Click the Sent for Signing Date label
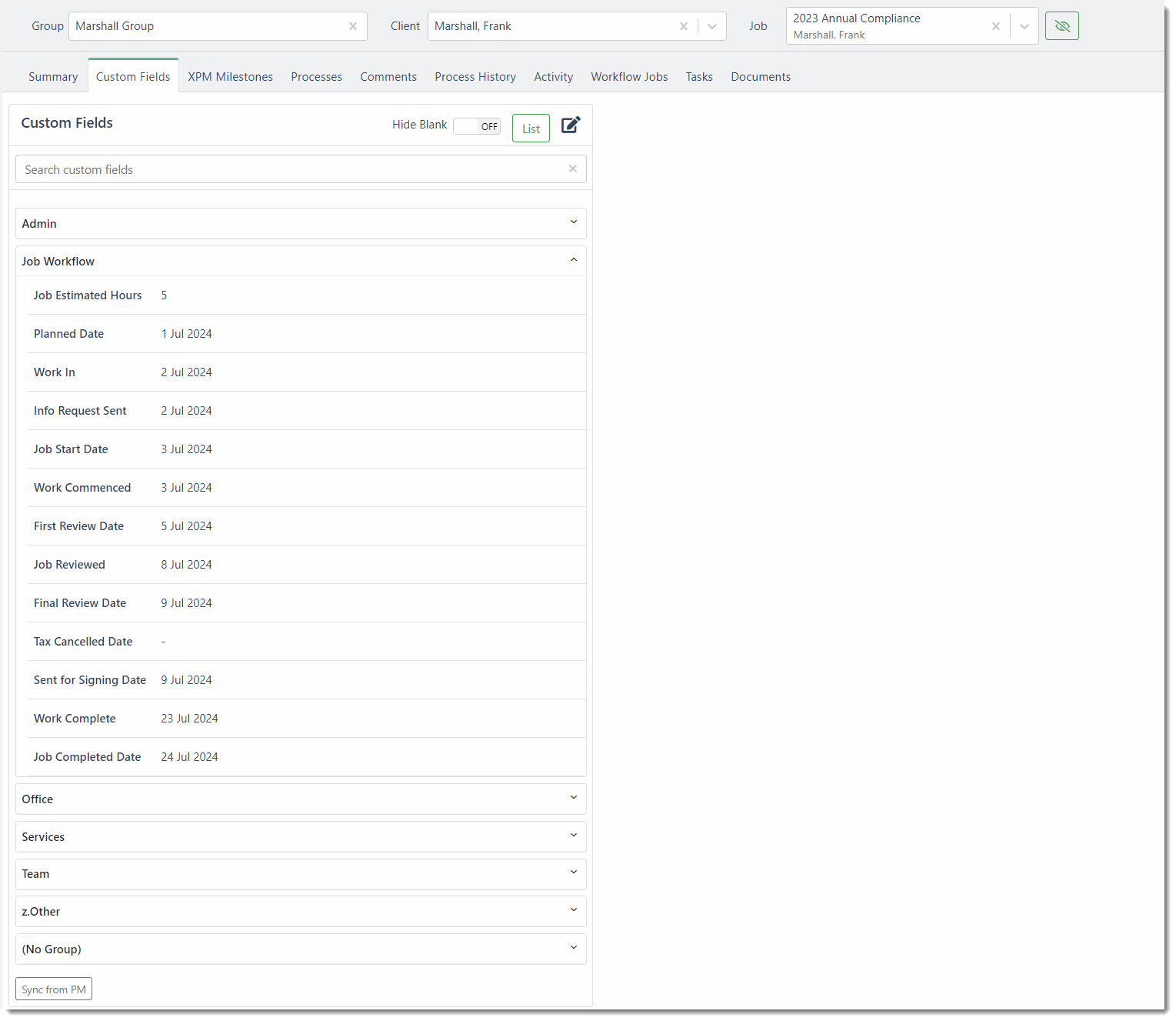Viewport: 1176px width, 1021px height. (90, 680)
